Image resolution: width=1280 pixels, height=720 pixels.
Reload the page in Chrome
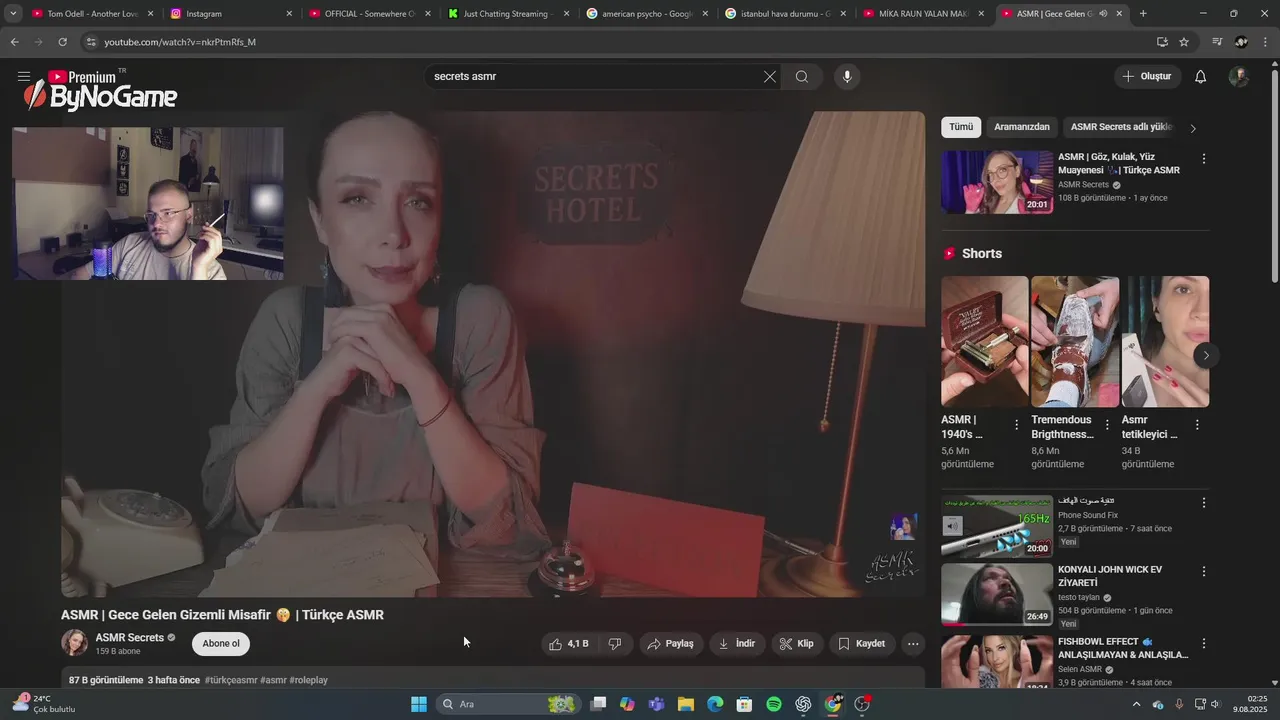click(x=62, y=42)
